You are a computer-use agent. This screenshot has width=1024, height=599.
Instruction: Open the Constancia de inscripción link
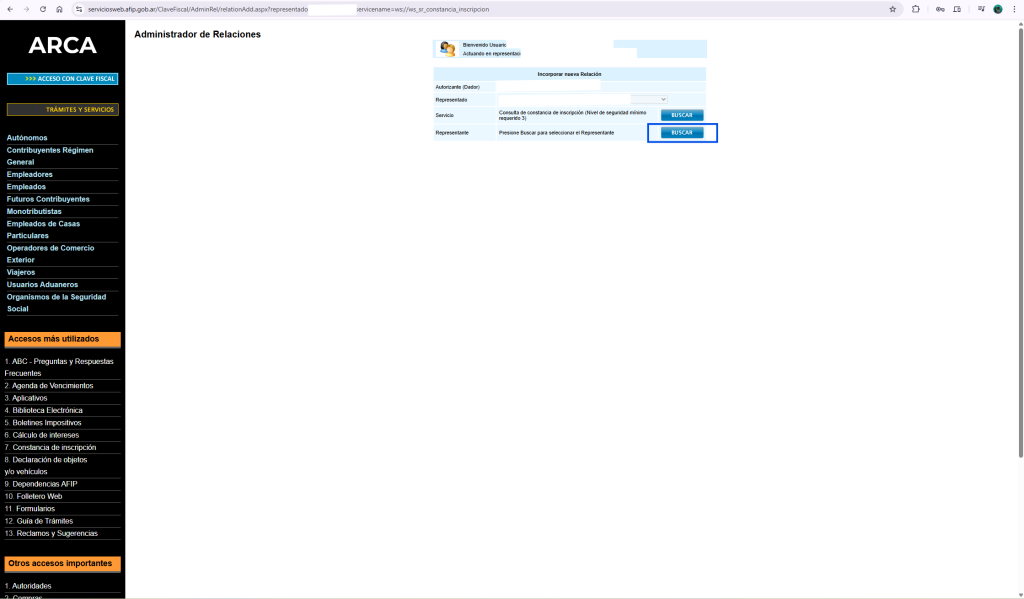tap(53, 447)
